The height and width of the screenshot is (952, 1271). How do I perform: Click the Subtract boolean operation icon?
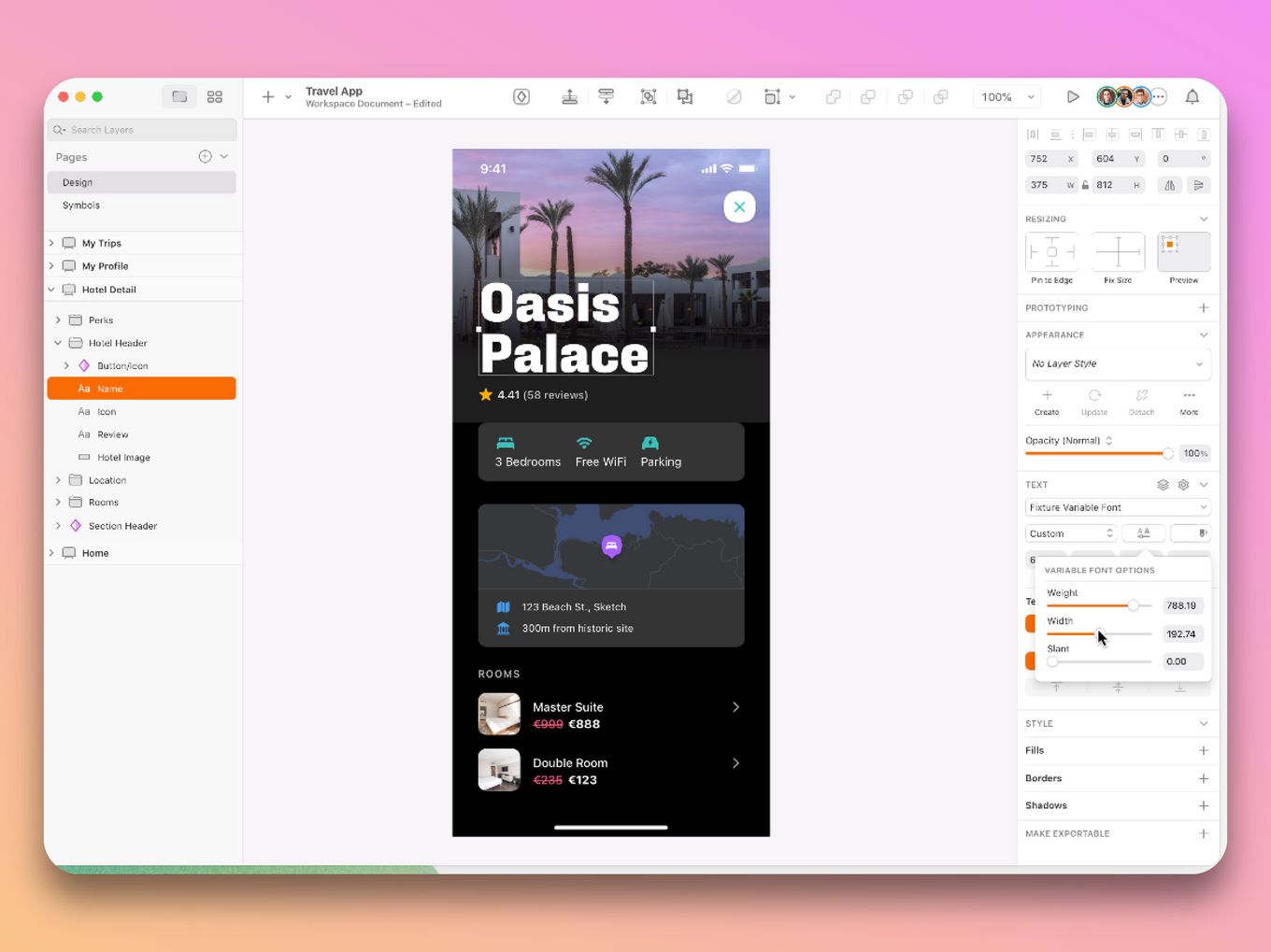tap(868, 97)
